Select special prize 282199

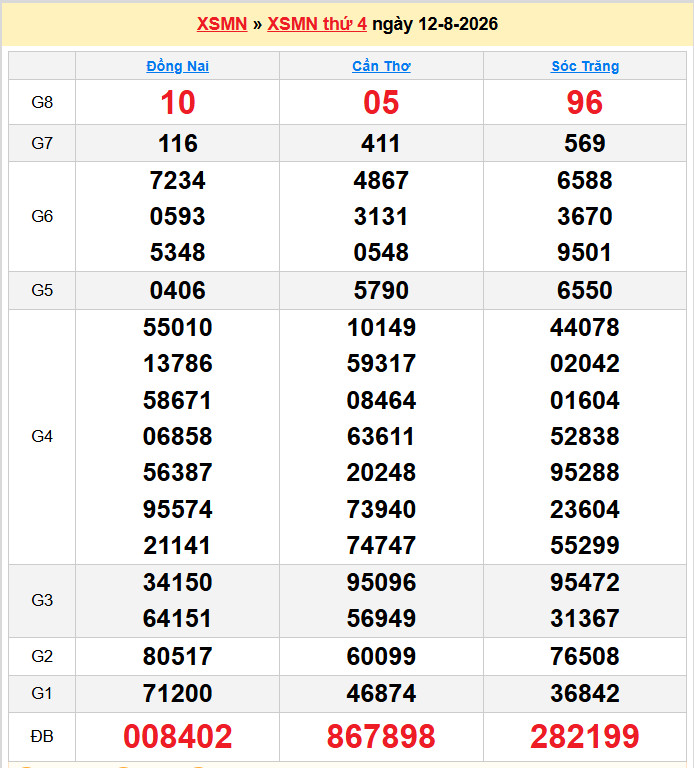[x=585, y=736]
